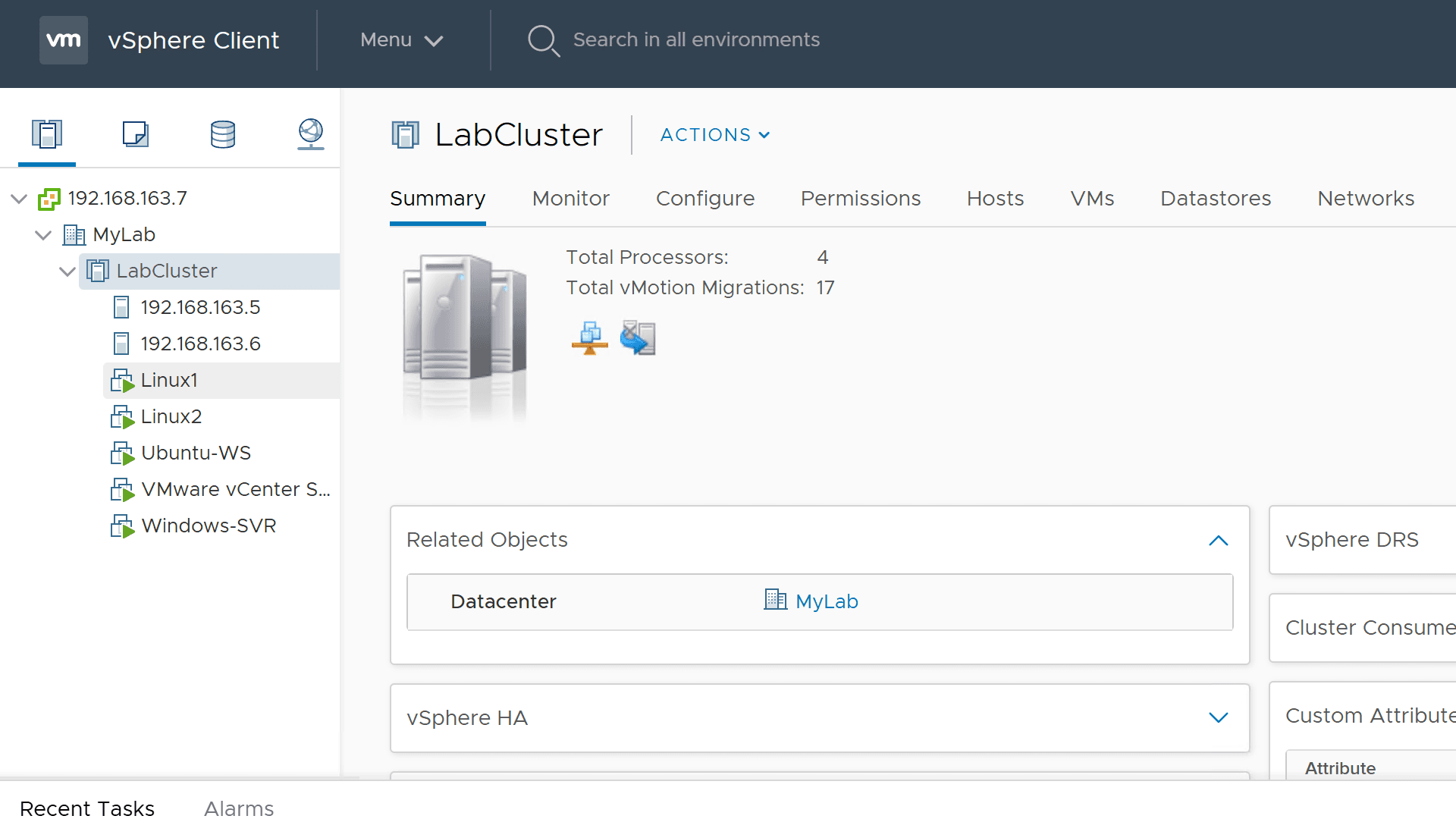This screenshot has width=1456, height=819.
Task: Click the Linux1 VM icon
Action: pos(122,381)
